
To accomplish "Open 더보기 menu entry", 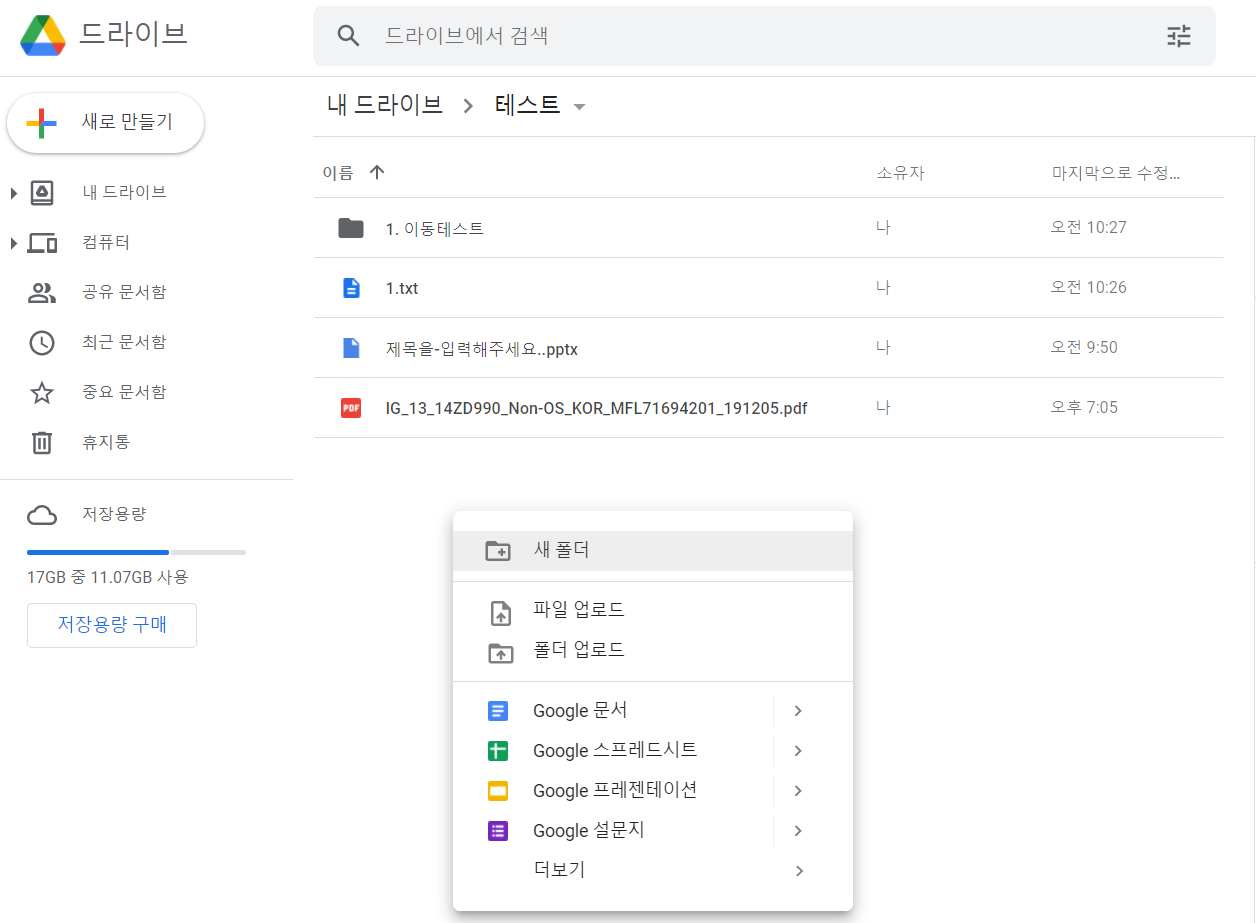I will (x=653, y=871).
